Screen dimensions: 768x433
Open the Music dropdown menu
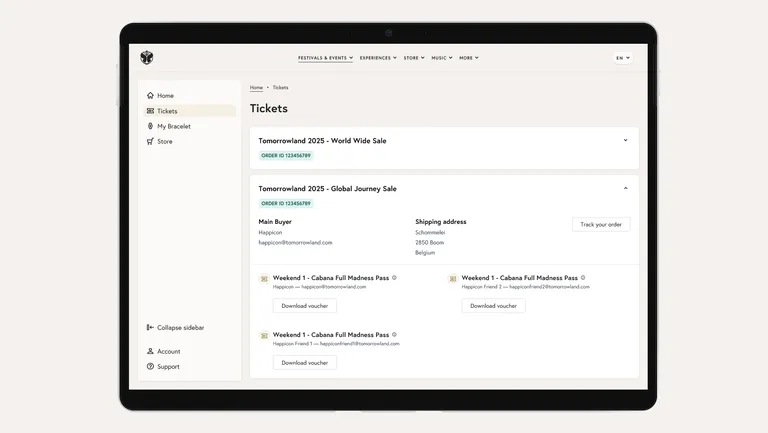coord(442,58)
